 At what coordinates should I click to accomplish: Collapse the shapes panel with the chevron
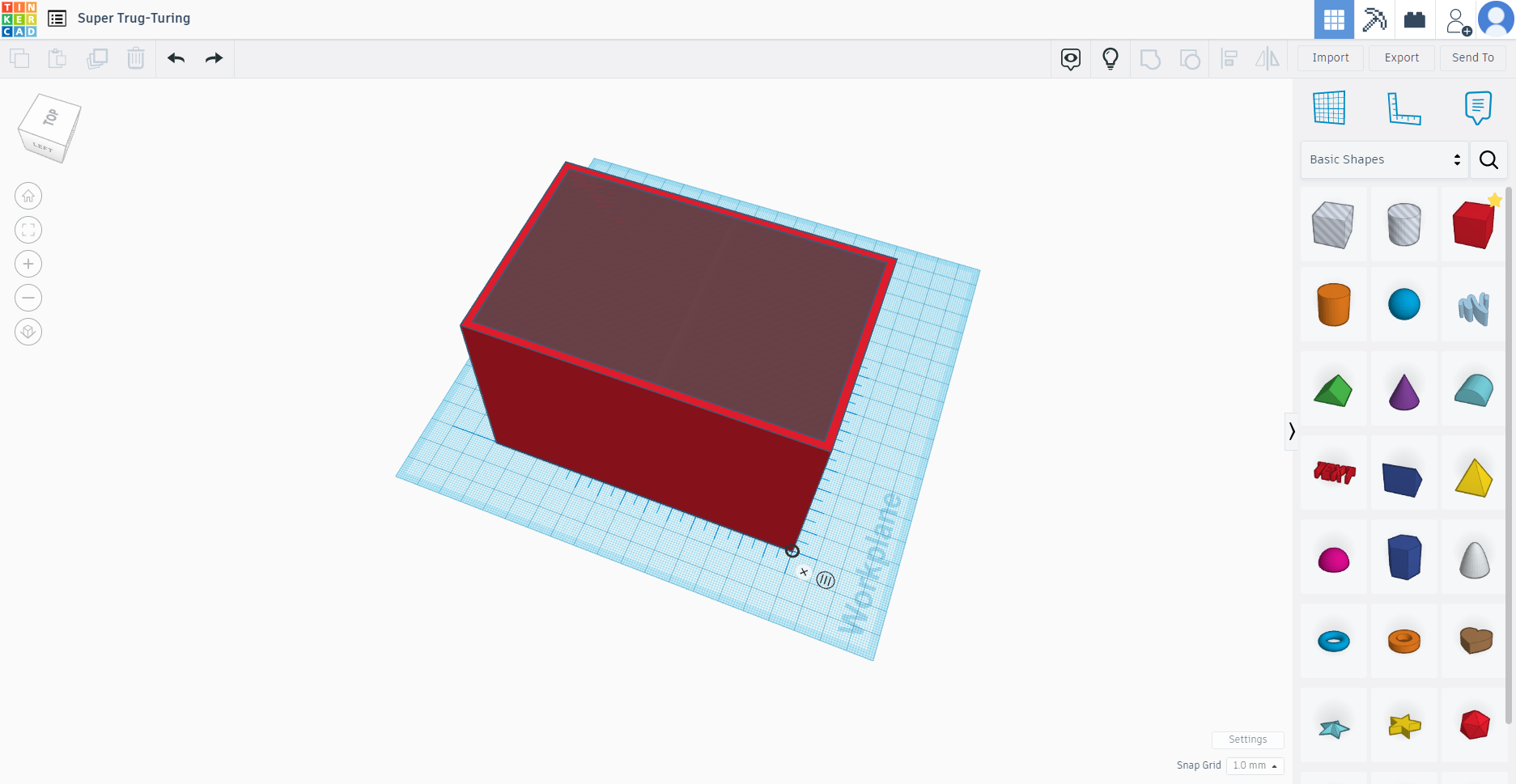[x=1292, y=431]
